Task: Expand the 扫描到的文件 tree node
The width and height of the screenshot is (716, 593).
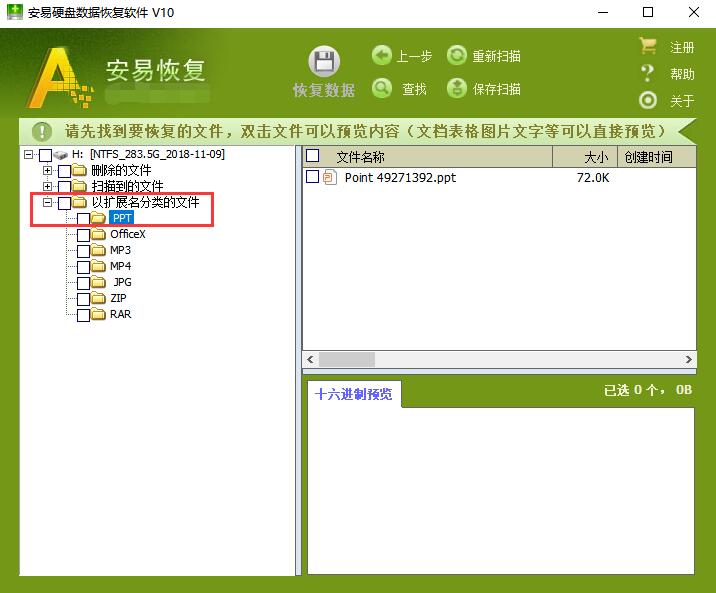Action: coord(47,187)
